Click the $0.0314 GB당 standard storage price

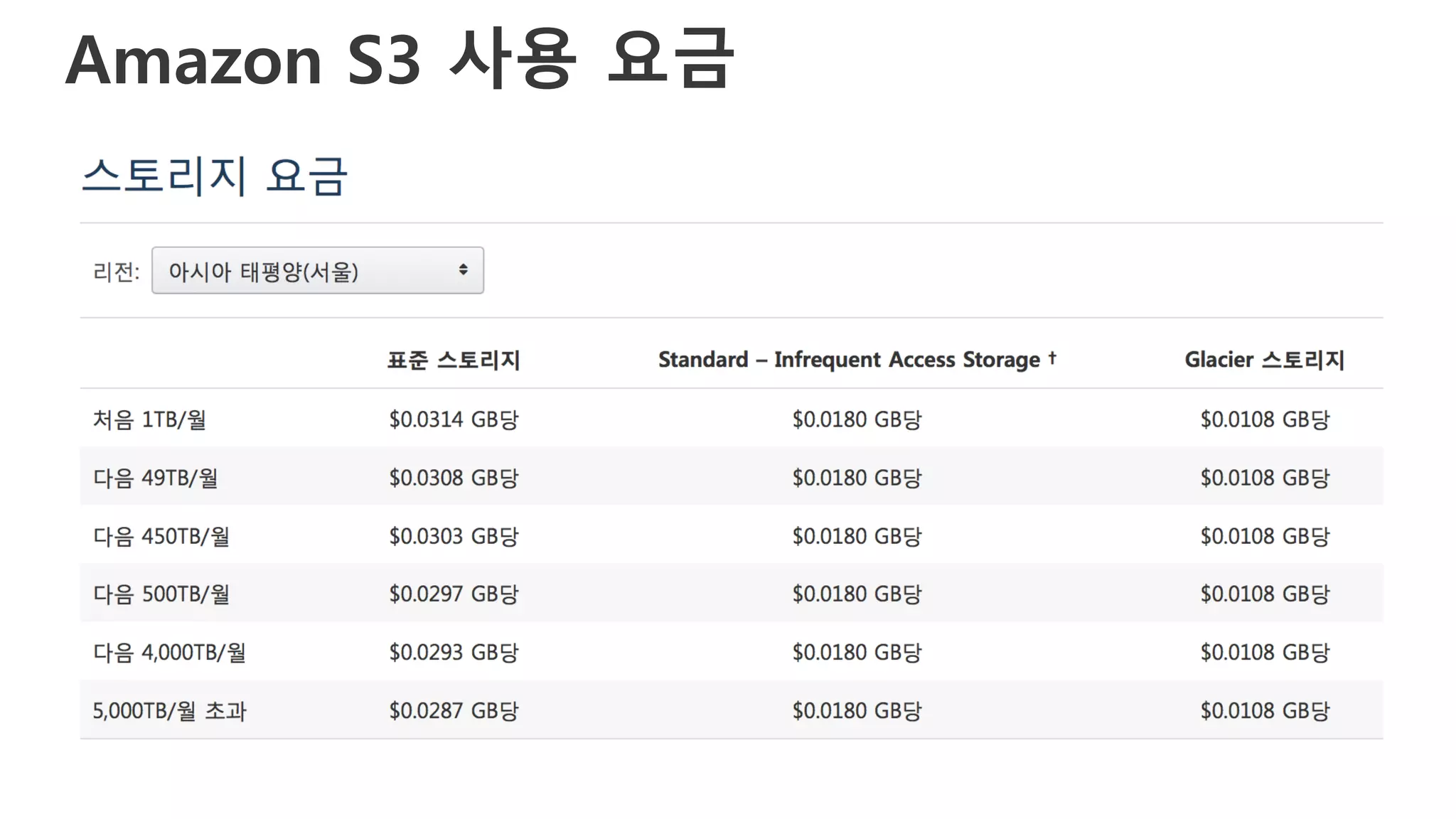coord(454,419)
